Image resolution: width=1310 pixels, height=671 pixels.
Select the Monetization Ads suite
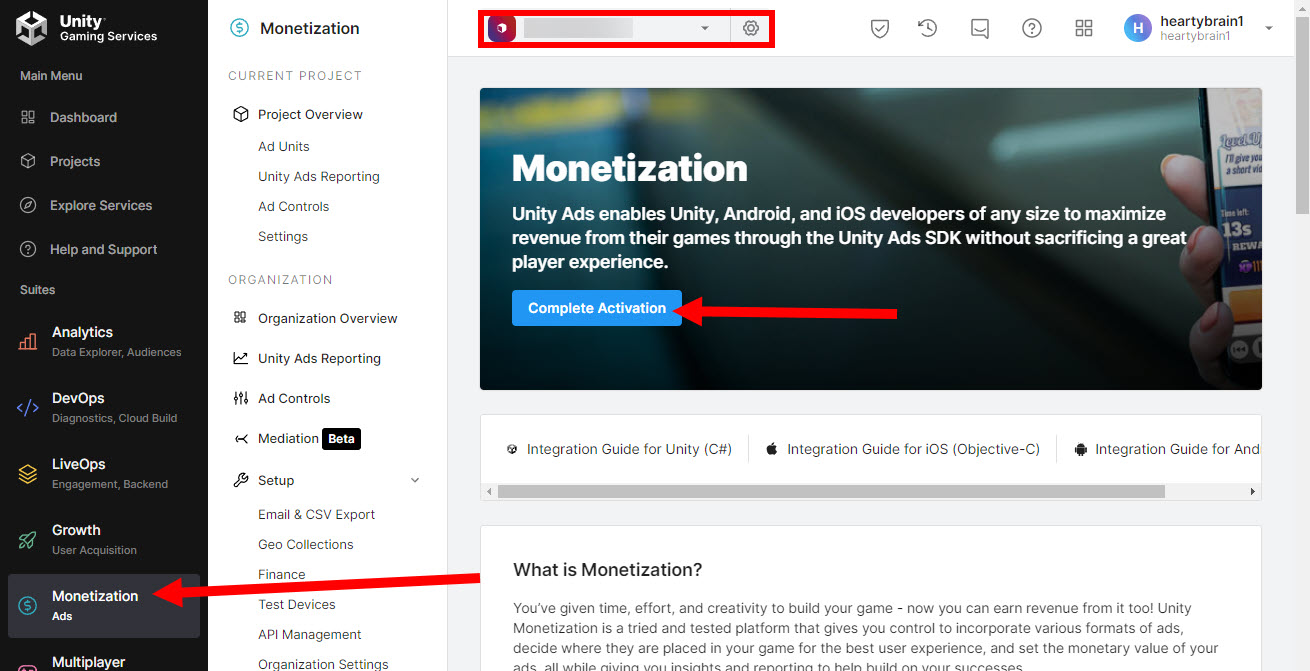[104, 605]
